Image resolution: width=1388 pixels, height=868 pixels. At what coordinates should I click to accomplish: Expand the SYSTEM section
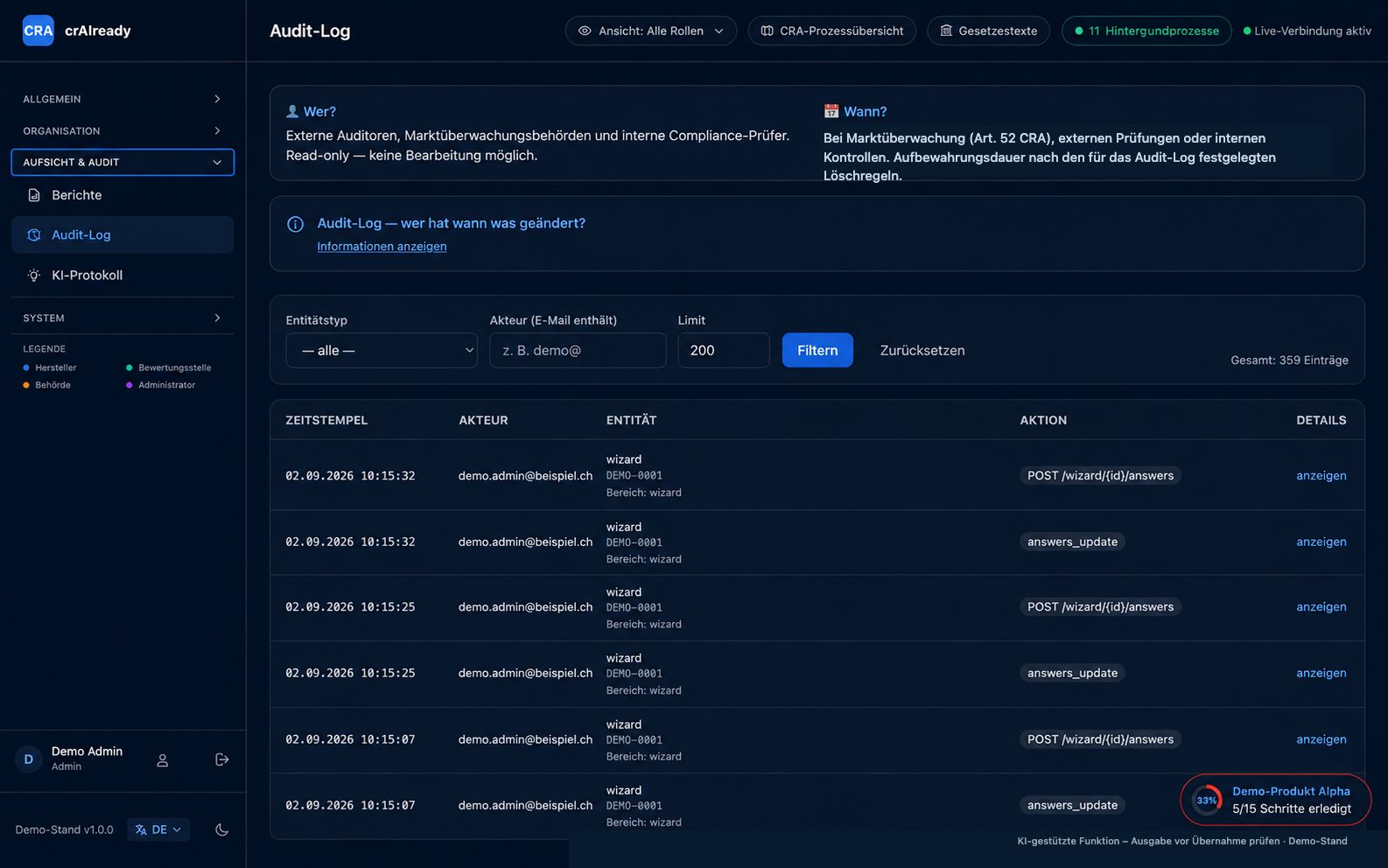[x=123, y=318]
